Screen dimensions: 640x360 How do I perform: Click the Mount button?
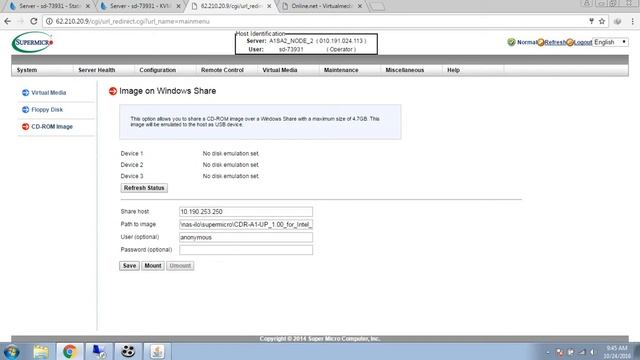[x=153, y=266]
